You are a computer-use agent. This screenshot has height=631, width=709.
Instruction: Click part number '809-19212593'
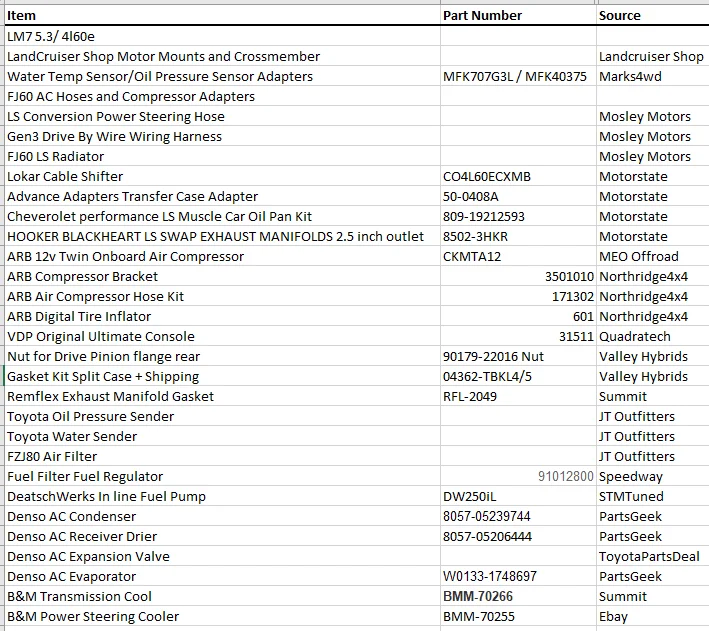coord(518,216)
